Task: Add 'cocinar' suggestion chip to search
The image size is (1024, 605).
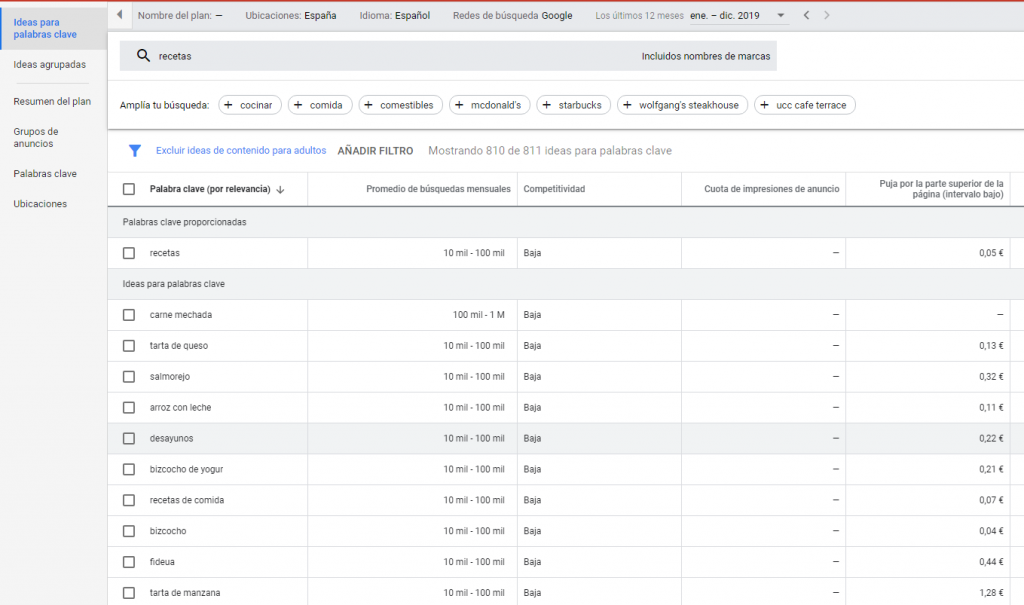Action: point(250,105)
